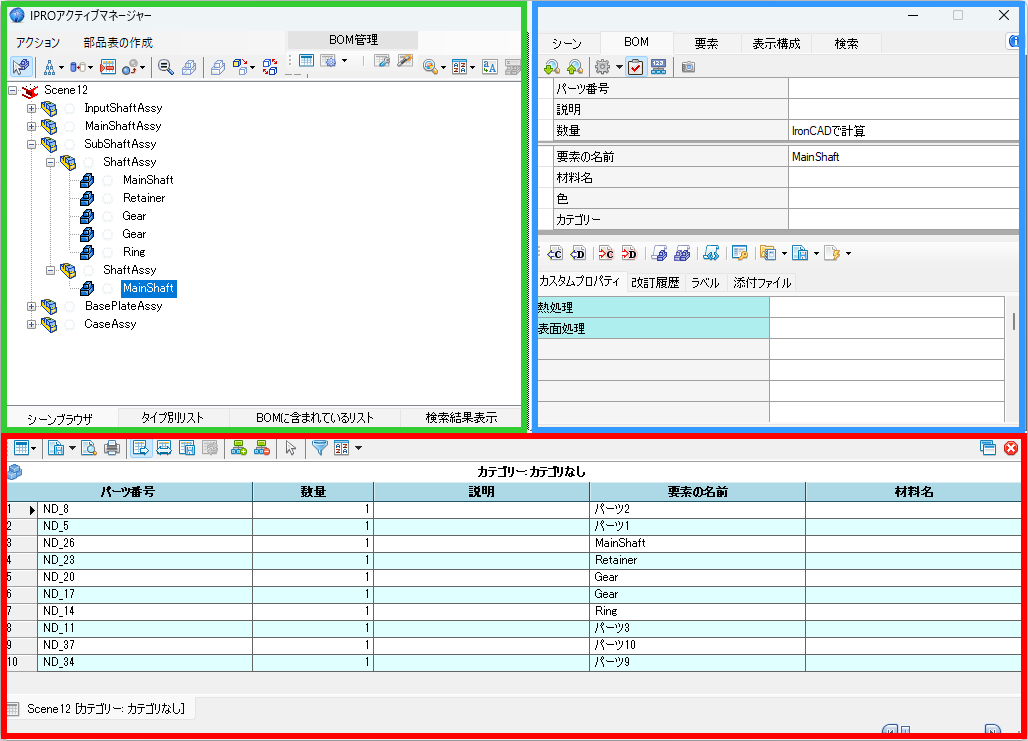The height and width of the screenshot is (741, 1028).
Task: Expand the InputShaftAssy tree node
Action: coord(31,108)
